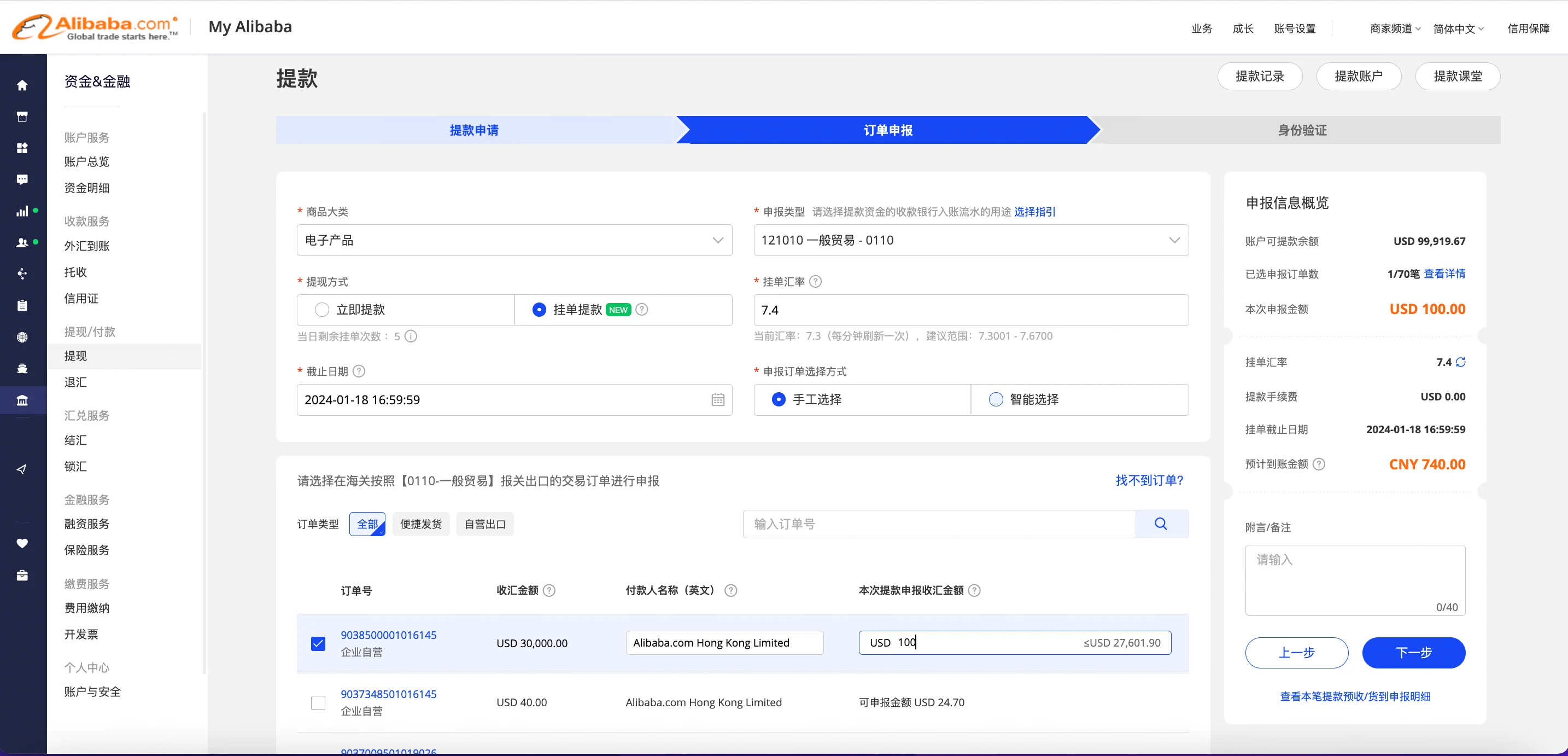
Task: Choose the 智能选择 radio button
Action: [x=996, y=399]
